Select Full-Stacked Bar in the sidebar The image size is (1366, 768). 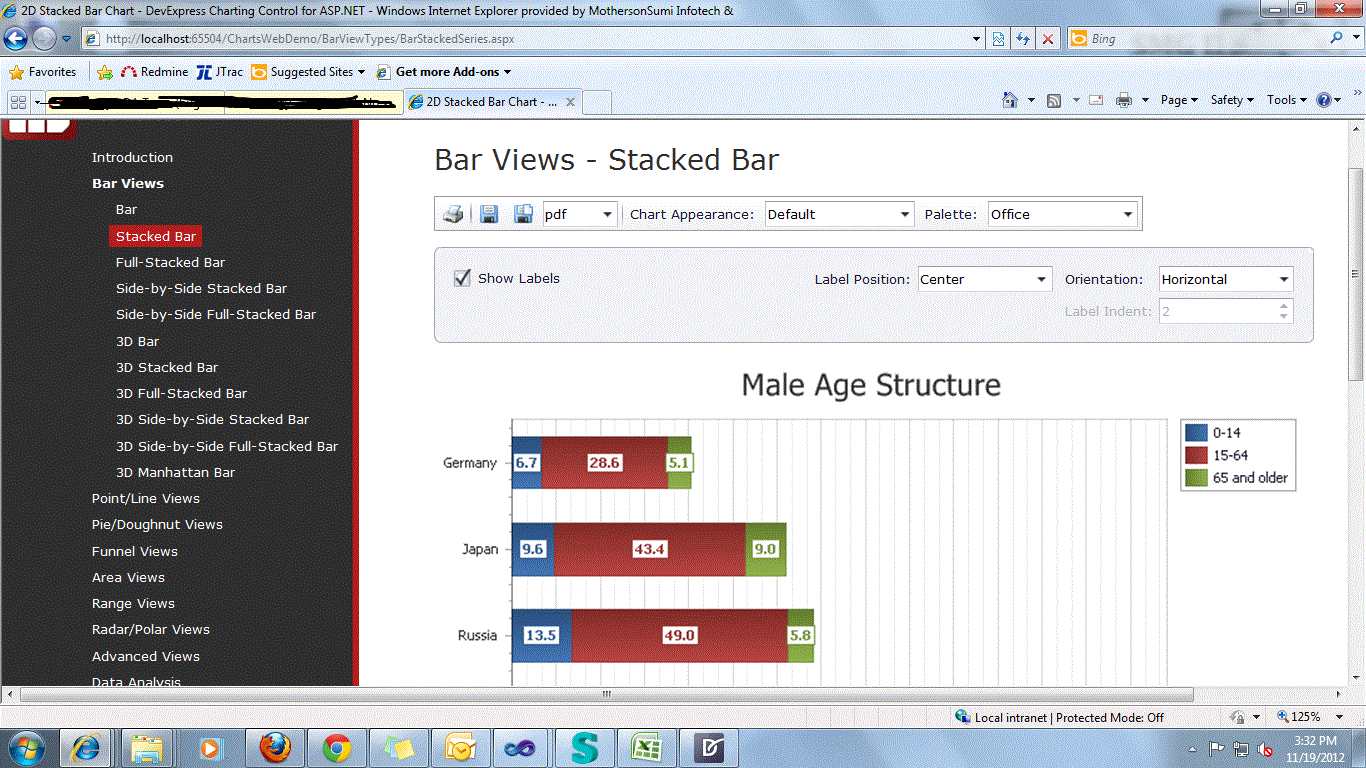[170, 262]
